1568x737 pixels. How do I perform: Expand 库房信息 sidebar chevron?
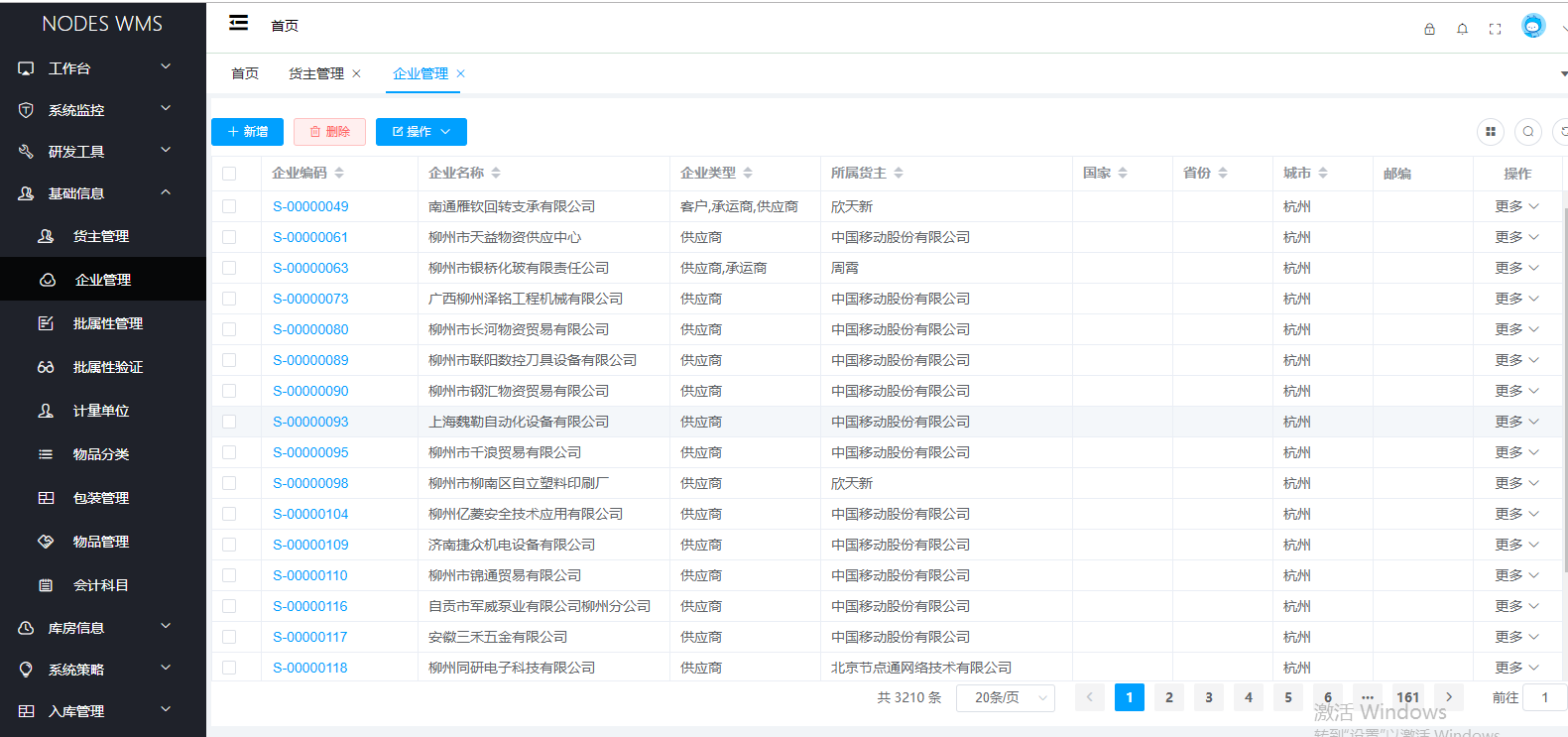(166, 626)
